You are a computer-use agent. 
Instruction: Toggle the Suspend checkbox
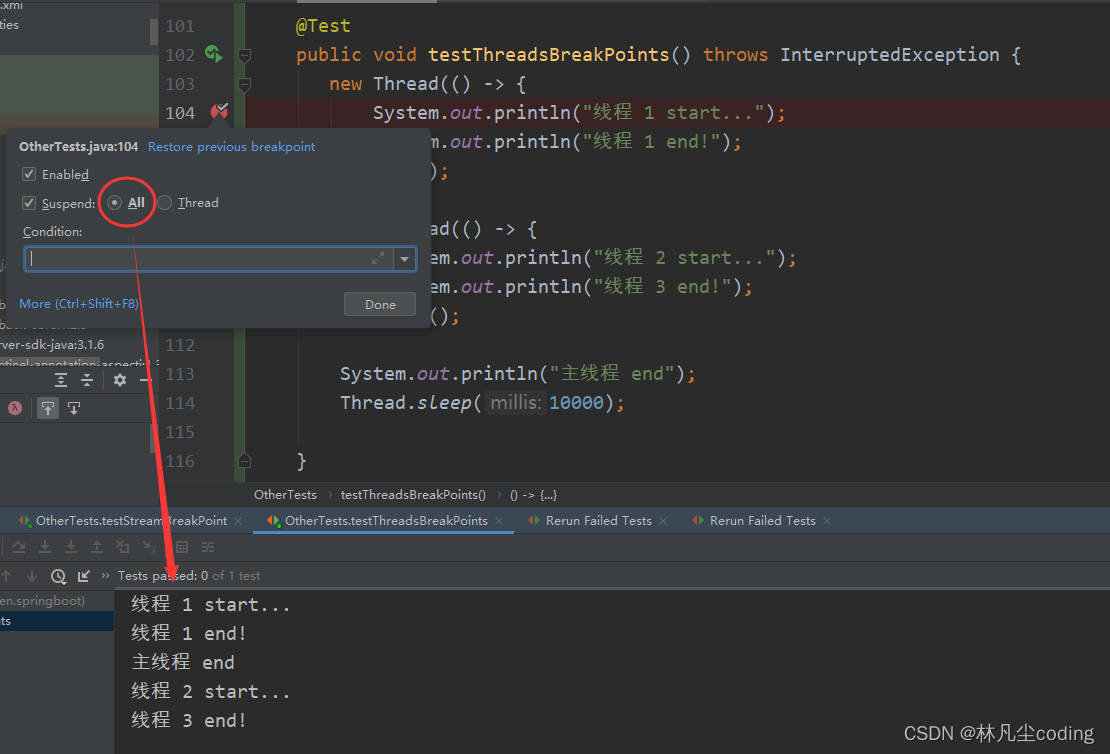point(29,203)
